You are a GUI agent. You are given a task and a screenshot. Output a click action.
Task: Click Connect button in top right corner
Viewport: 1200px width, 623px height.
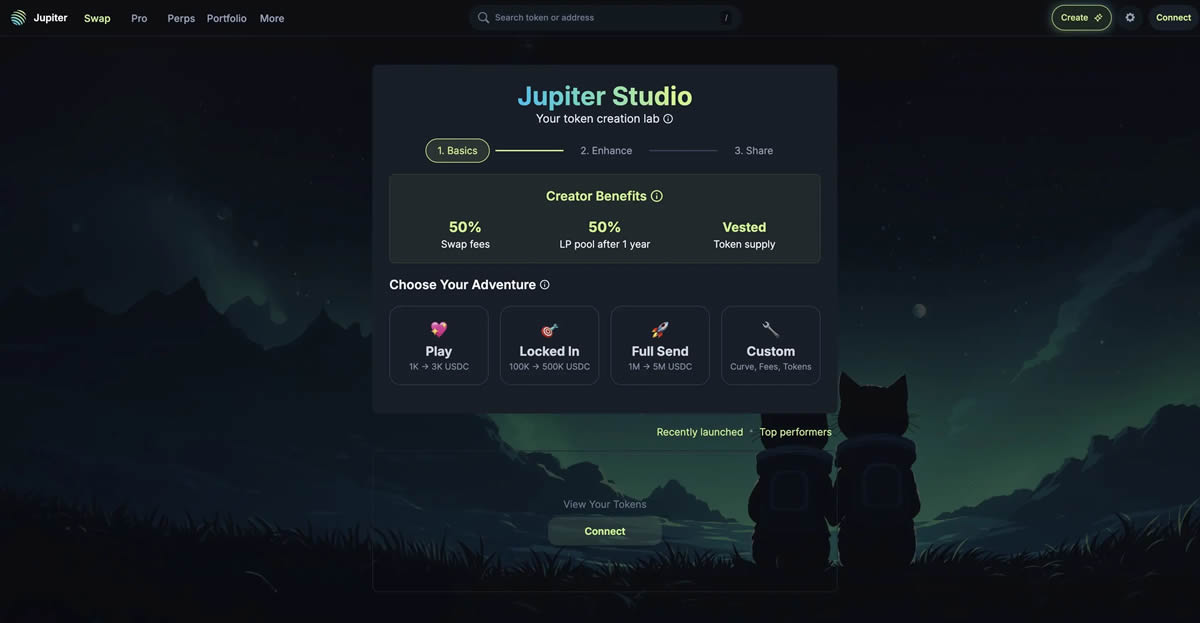point(1173,18)
